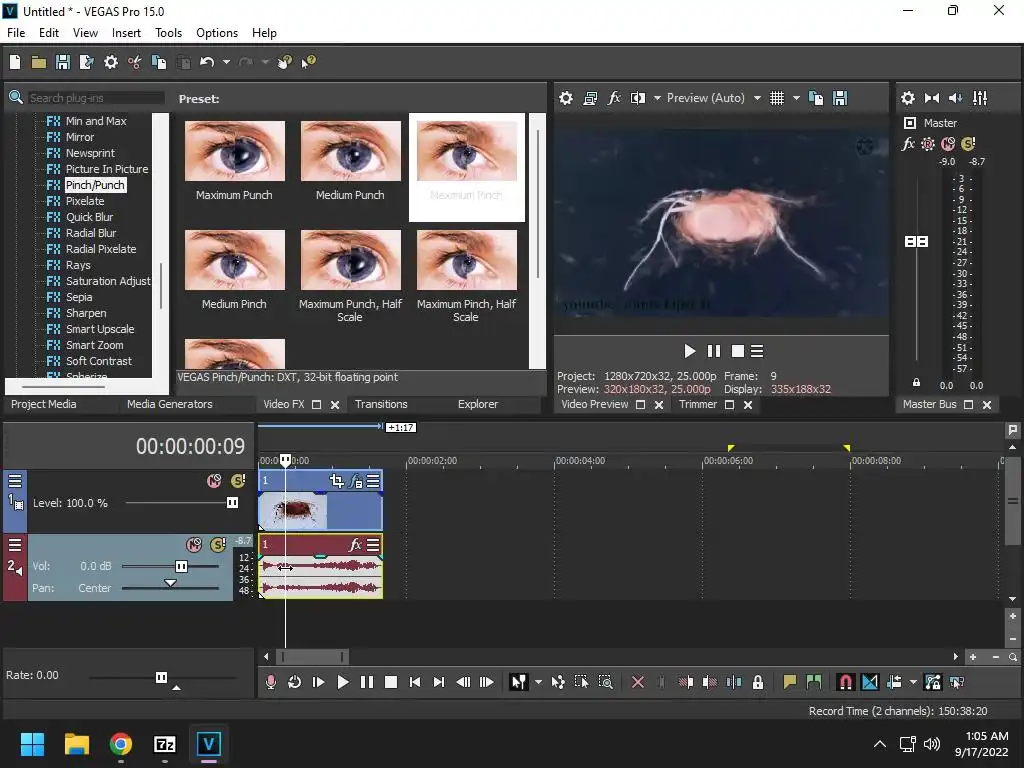Switch to Transitions tab
The width and height of the screenshot is (1024, 768).
(381, 404)
